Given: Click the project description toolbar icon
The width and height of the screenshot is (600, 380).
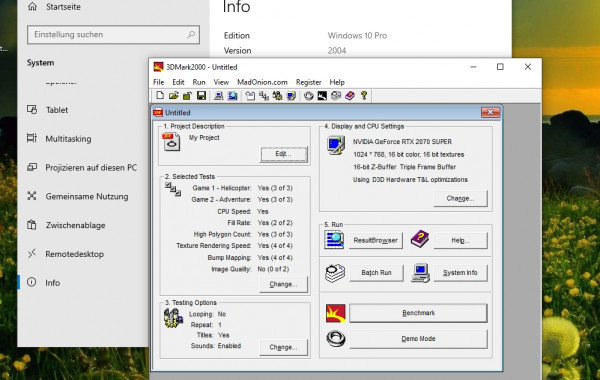Looking at the screenshot, I should click(250, 95).
